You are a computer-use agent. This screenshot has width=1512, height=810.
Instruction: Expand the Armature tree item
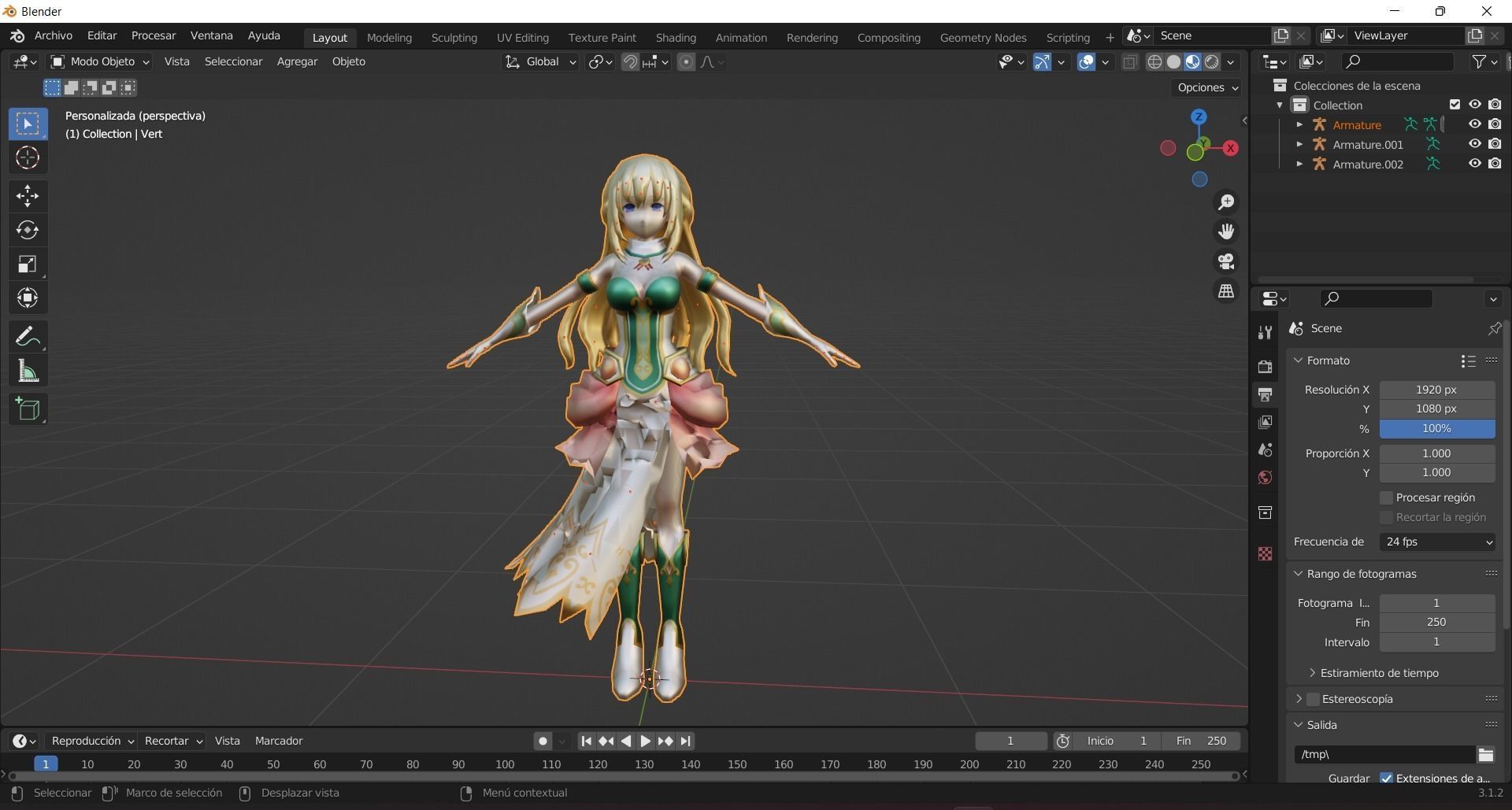1299,124
